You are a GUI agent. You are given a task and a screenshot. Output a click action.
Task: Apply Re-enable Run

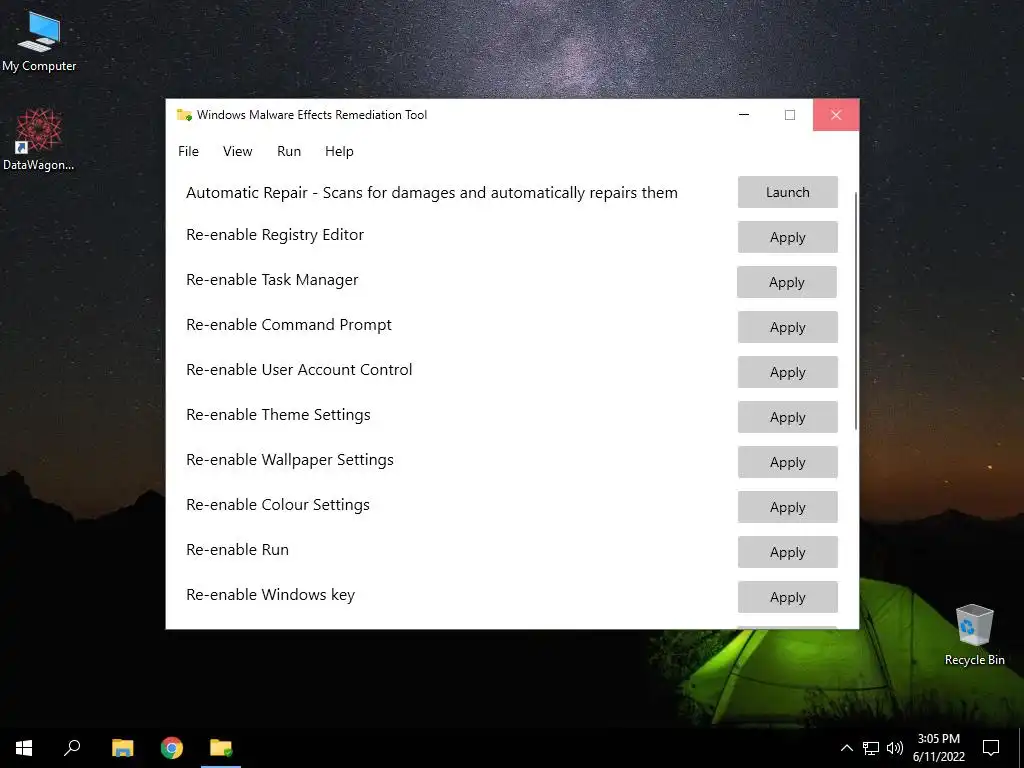(x=788, y=552)
